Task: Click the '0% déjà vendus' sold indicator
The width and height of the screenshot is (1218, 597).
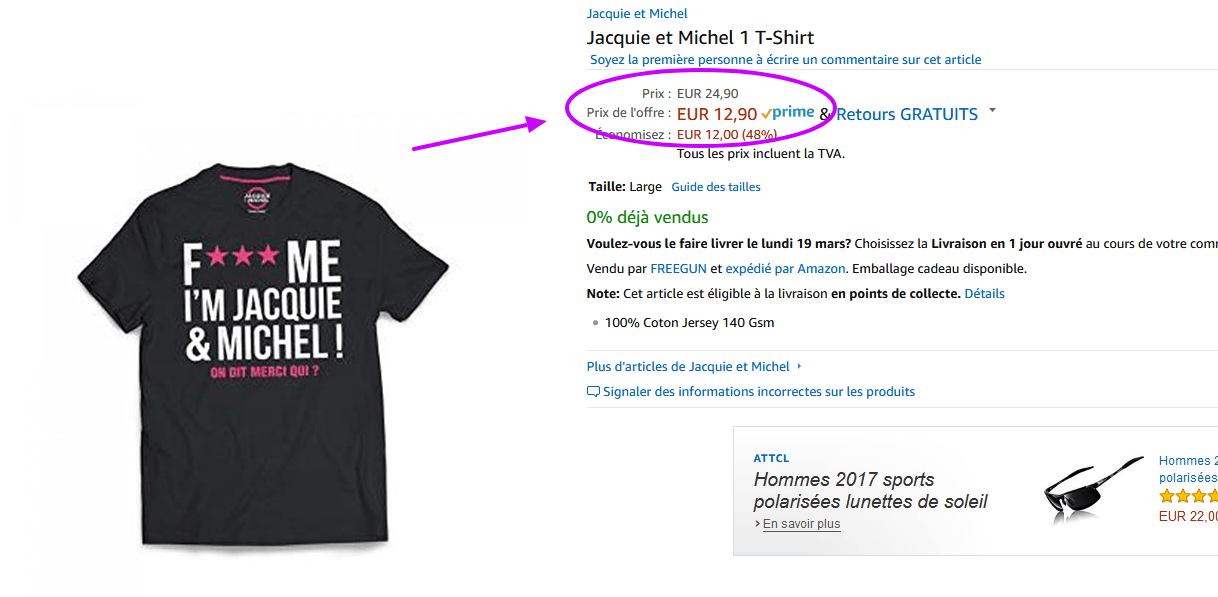Action: (x=645, y=217)
